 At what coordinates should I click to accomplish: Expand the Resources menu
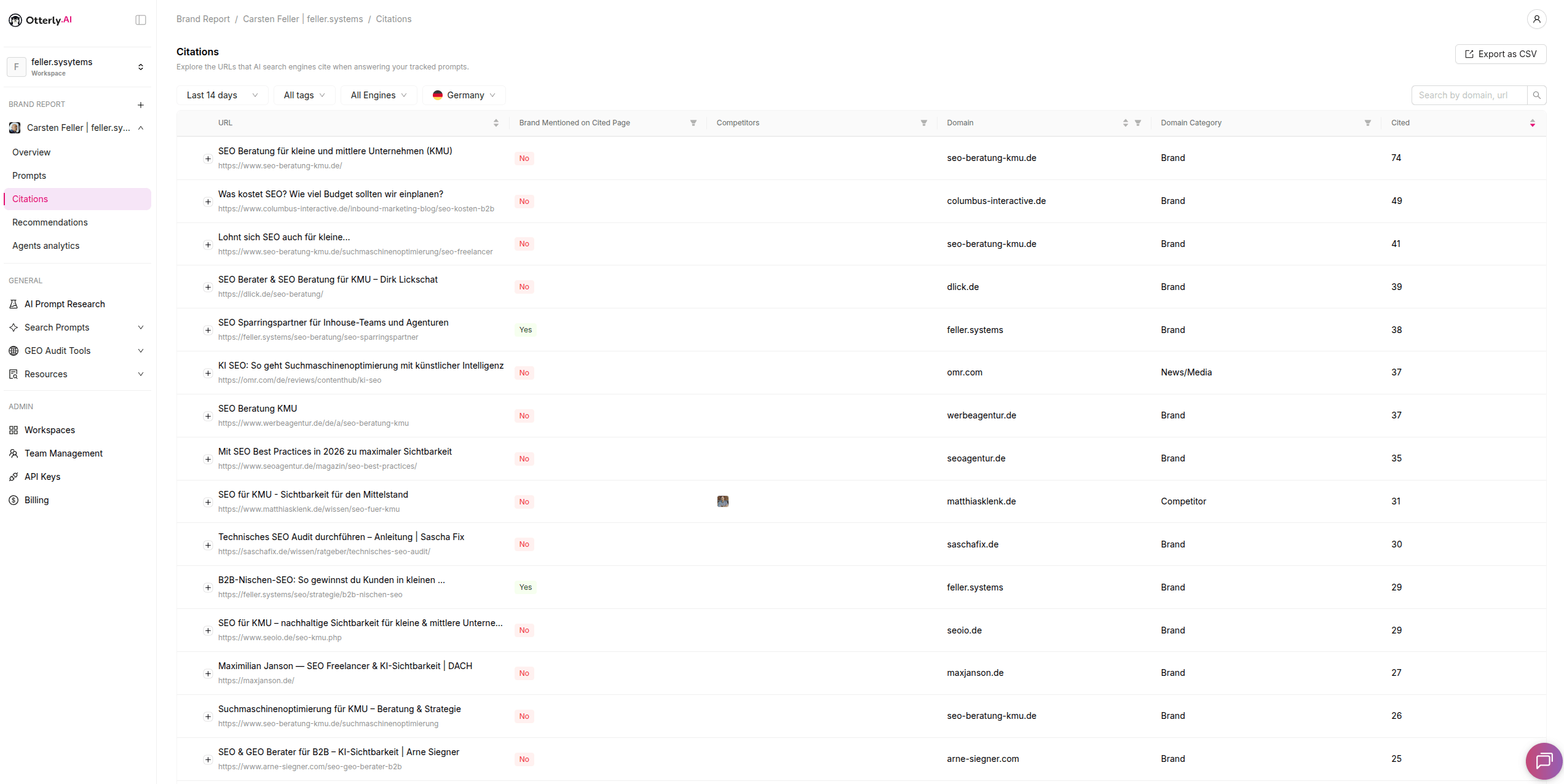141,374
